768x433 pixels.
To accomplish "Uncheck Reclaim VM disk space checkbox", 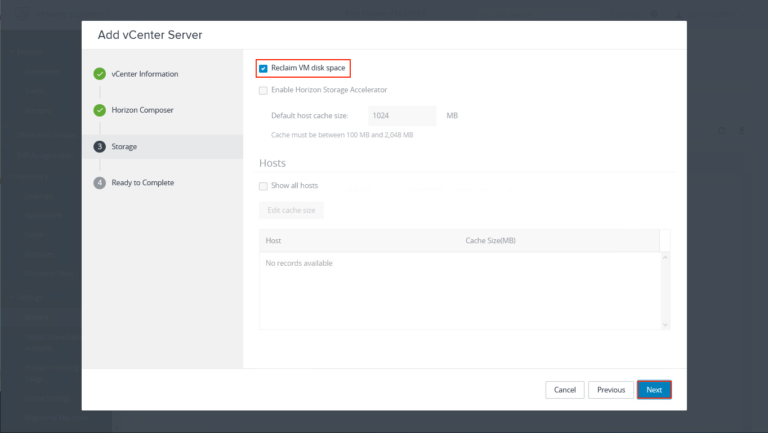I will [263, 69].
